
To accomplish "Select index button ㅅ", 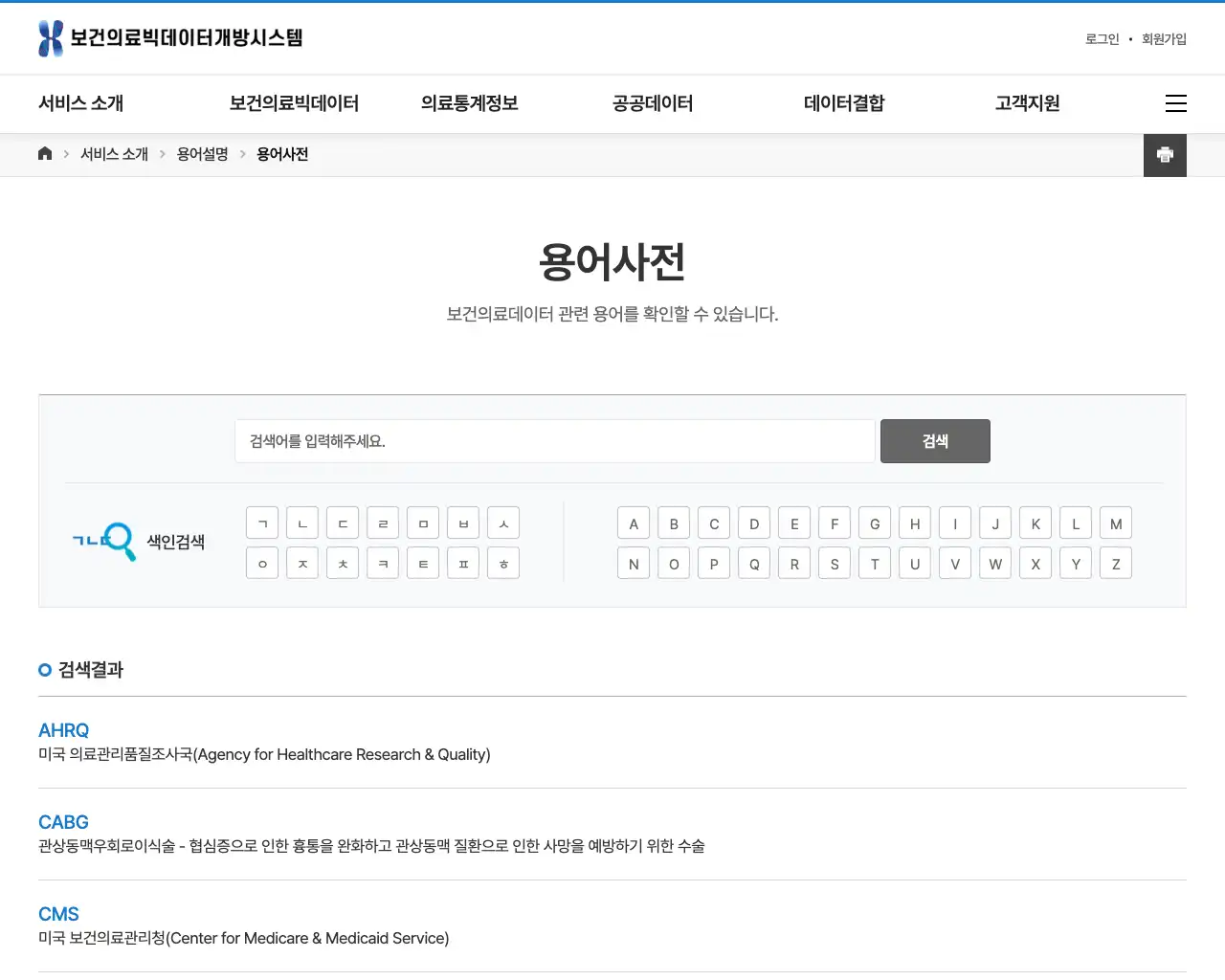I will [503, 523].
